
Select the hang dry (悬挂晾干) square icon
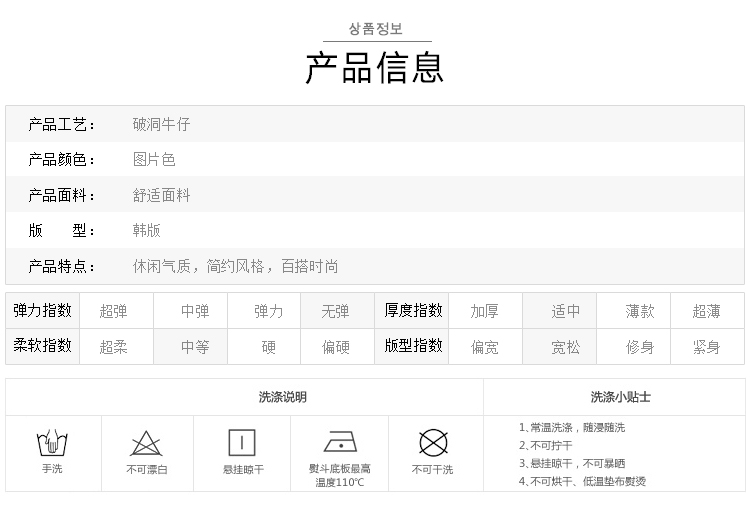243,443
